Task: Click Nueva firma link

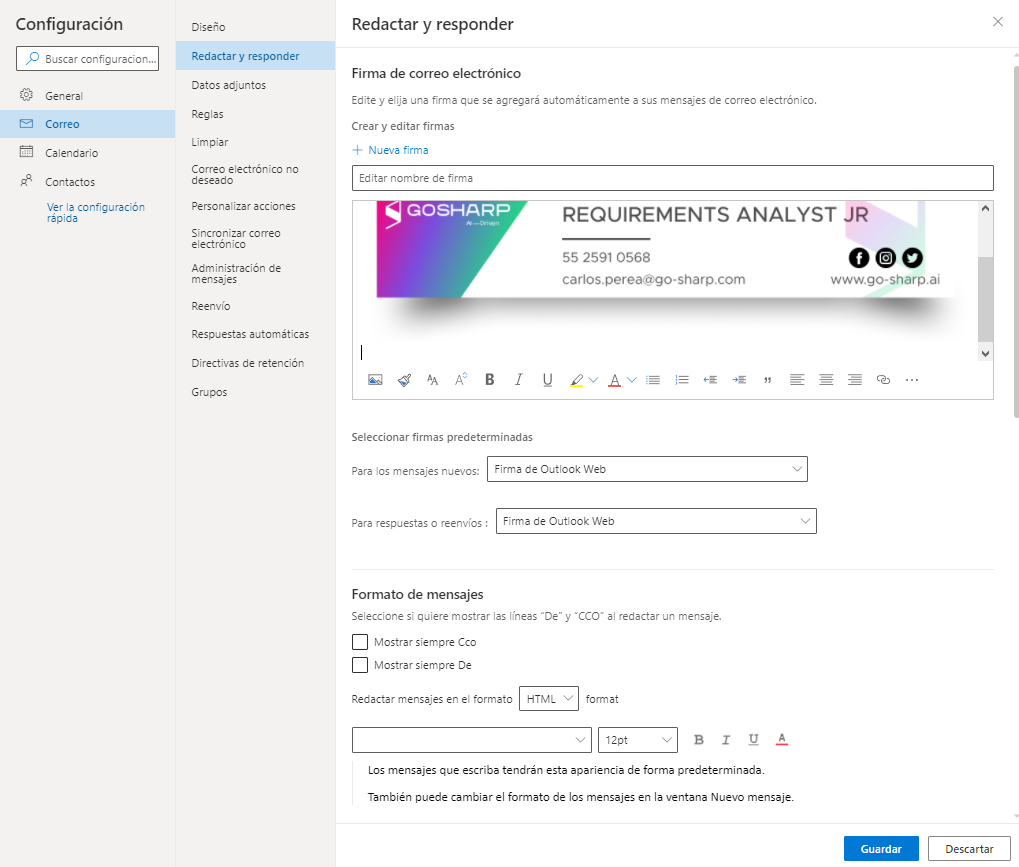Action: point(391,150)
